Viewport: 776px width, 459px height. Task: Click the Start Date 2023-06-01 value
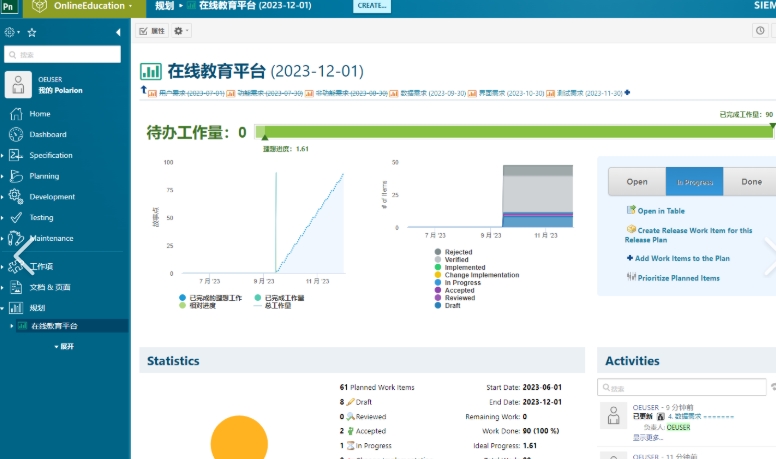542,387
